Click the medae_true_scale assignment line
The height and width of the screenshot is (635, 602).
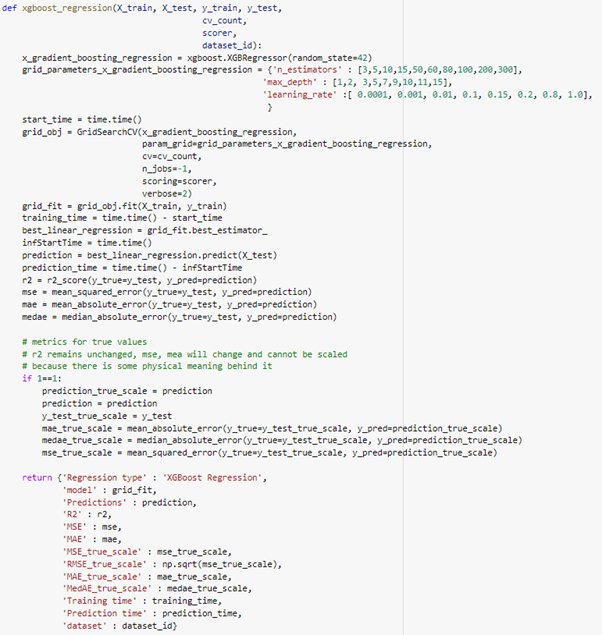click(x=282, y=440)
